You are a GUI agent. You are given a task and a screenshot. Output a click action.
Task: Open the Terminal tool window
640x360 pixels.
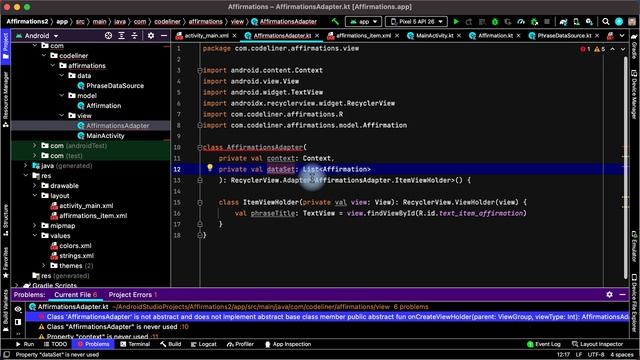(135, 344)
